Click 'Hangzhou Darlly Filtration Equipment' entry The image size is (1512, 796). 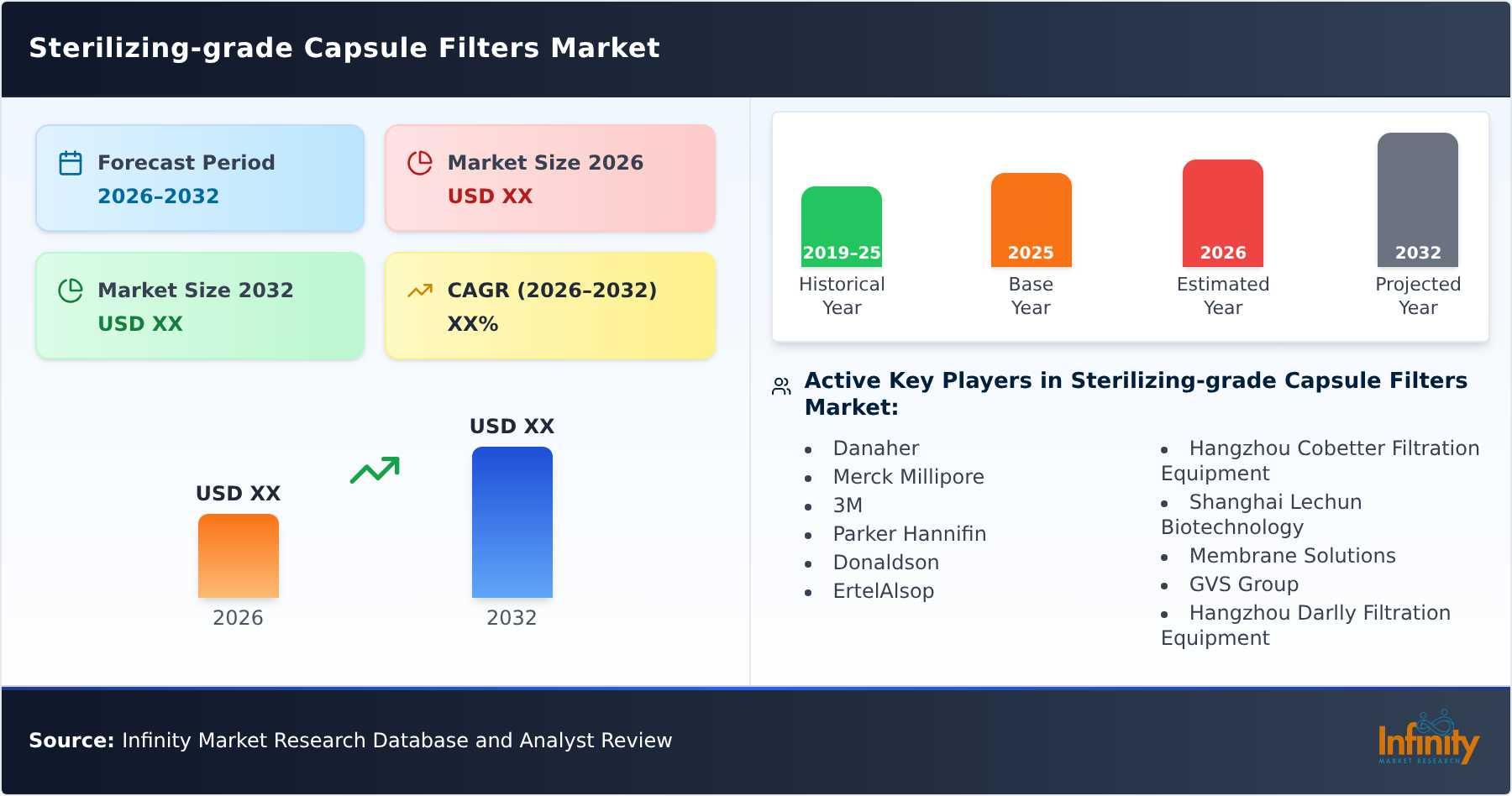point(1306,626)
